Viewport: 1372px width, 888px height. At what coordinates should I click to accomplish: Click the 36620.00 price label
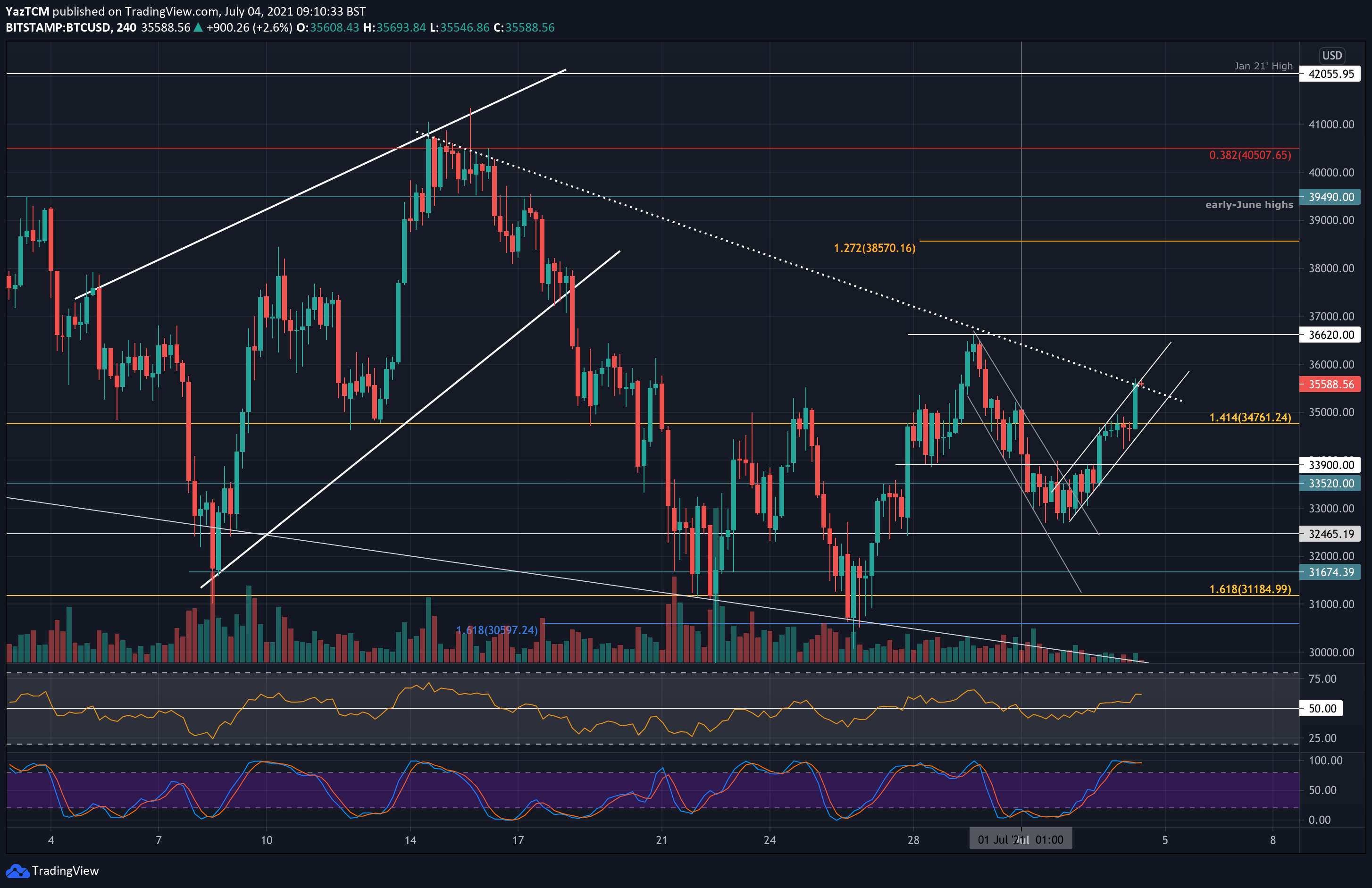(1330, 335)
